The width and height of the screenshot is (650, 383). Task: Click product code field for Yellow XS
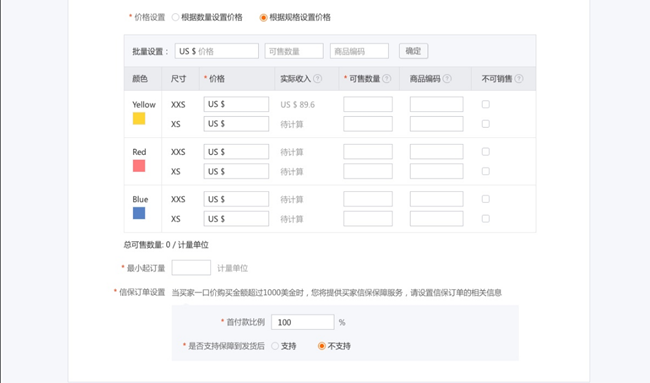pos(437,124)
